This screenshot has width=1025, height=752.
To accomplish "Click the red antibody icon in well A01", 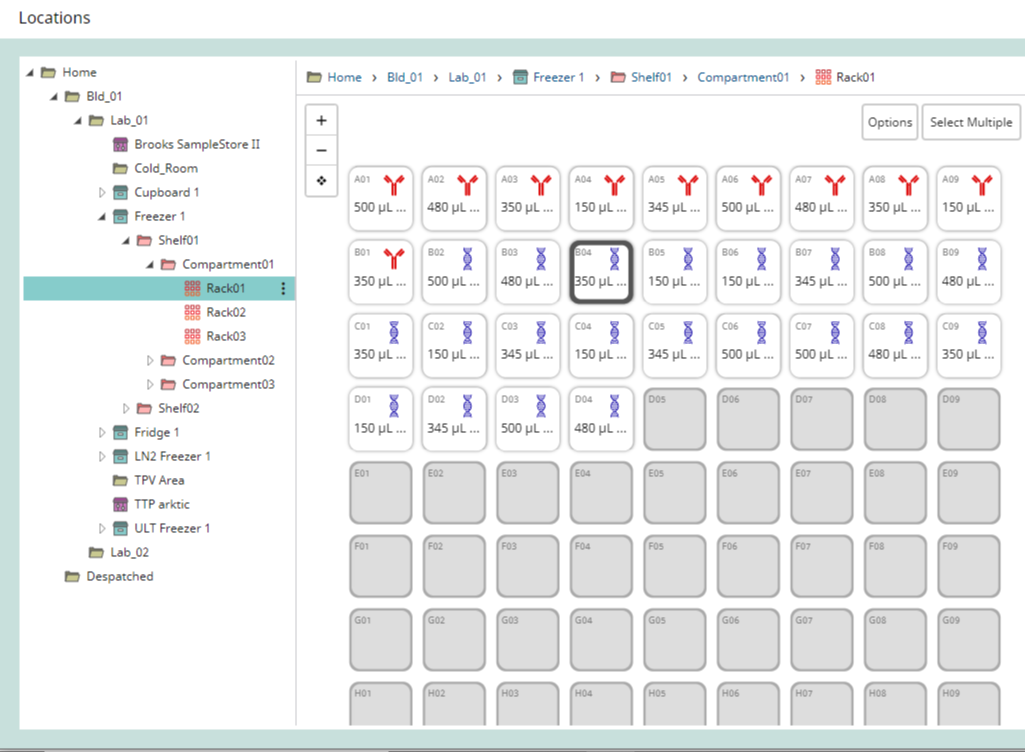I will 392,187.
